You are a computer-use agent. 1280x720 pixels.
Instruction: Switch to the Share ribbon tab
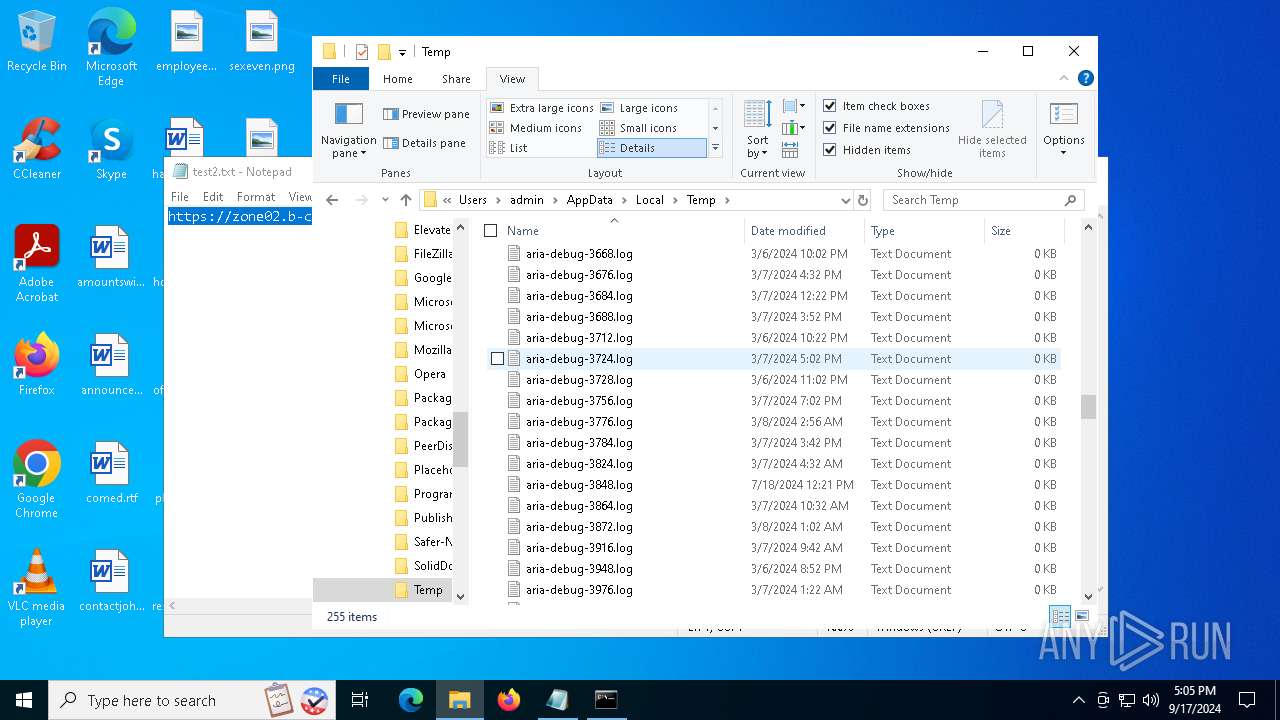click(456, 79)
